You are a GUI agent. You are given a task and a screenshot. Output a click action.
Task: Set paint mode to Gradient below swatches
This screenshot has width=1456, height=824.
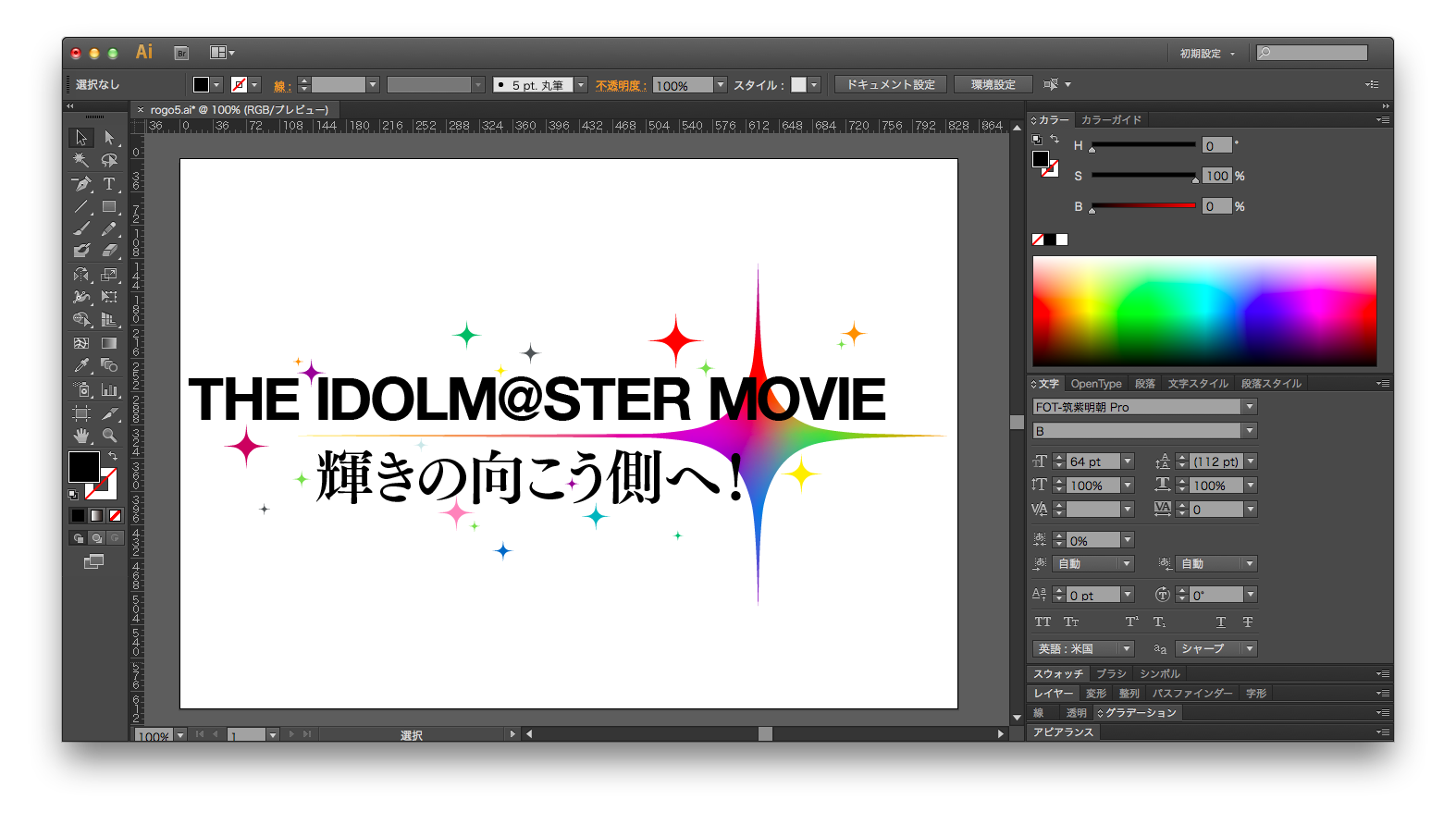(96, 515)
